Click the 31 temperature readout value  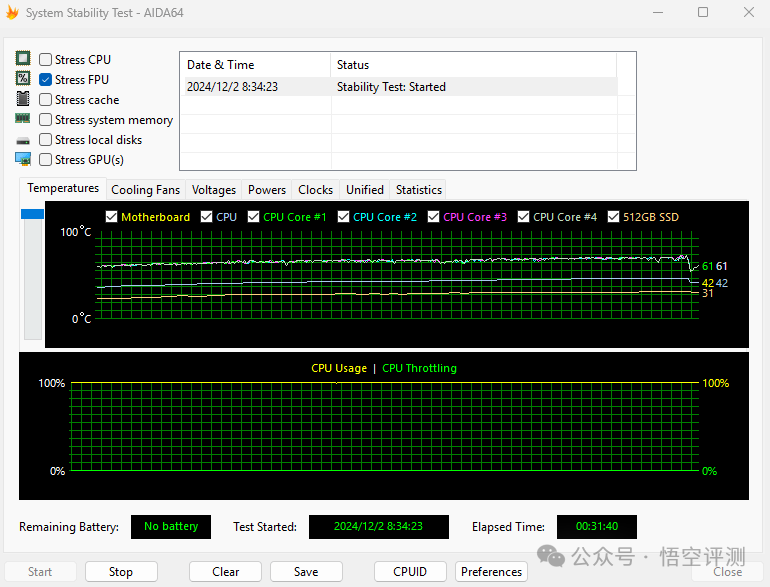coord(708,293)
